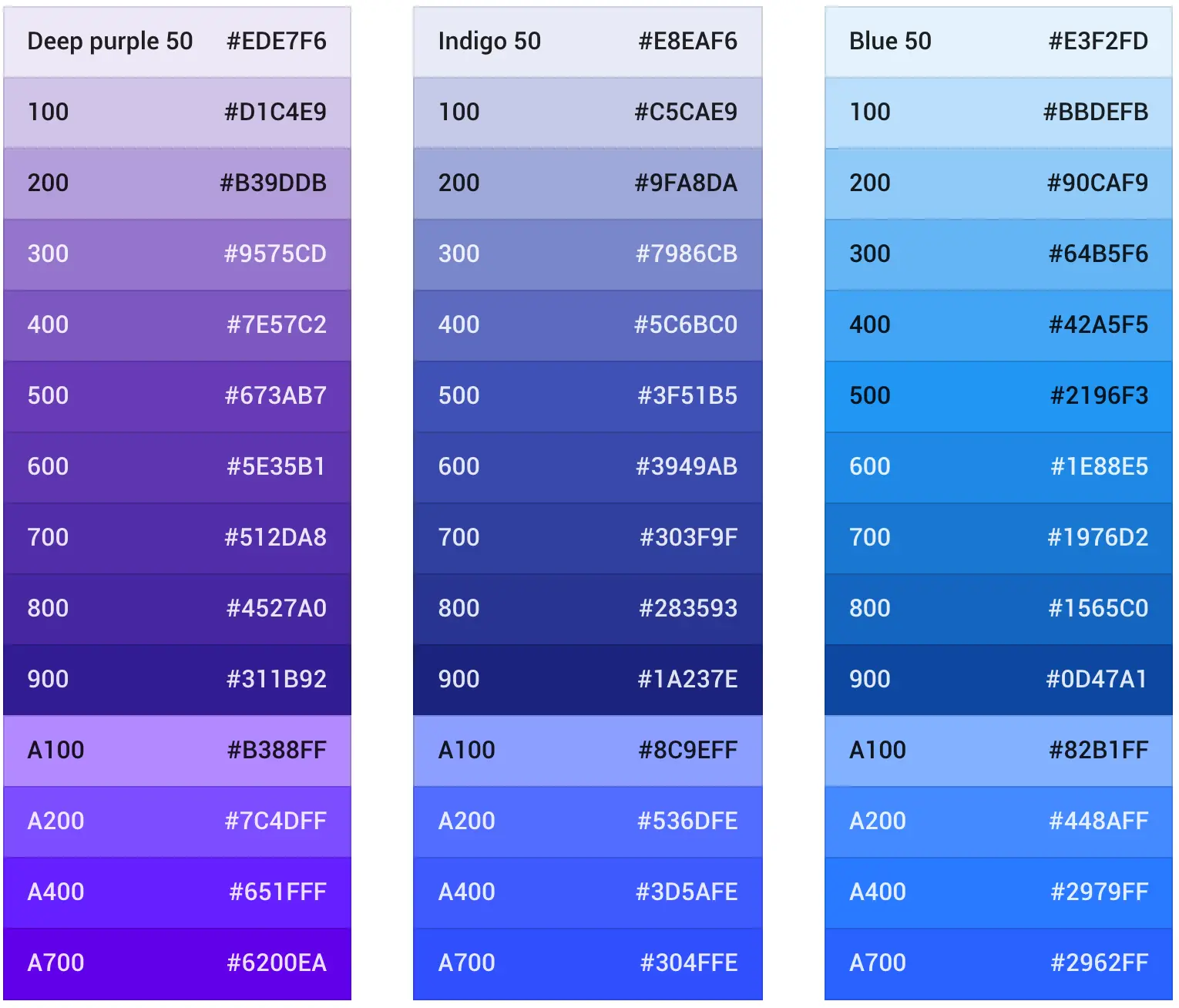The height and width of the screenshot is (1008, 1179).
Task: Pick the Blue 900 swatch #0D47A1
Action: [999, 680]
